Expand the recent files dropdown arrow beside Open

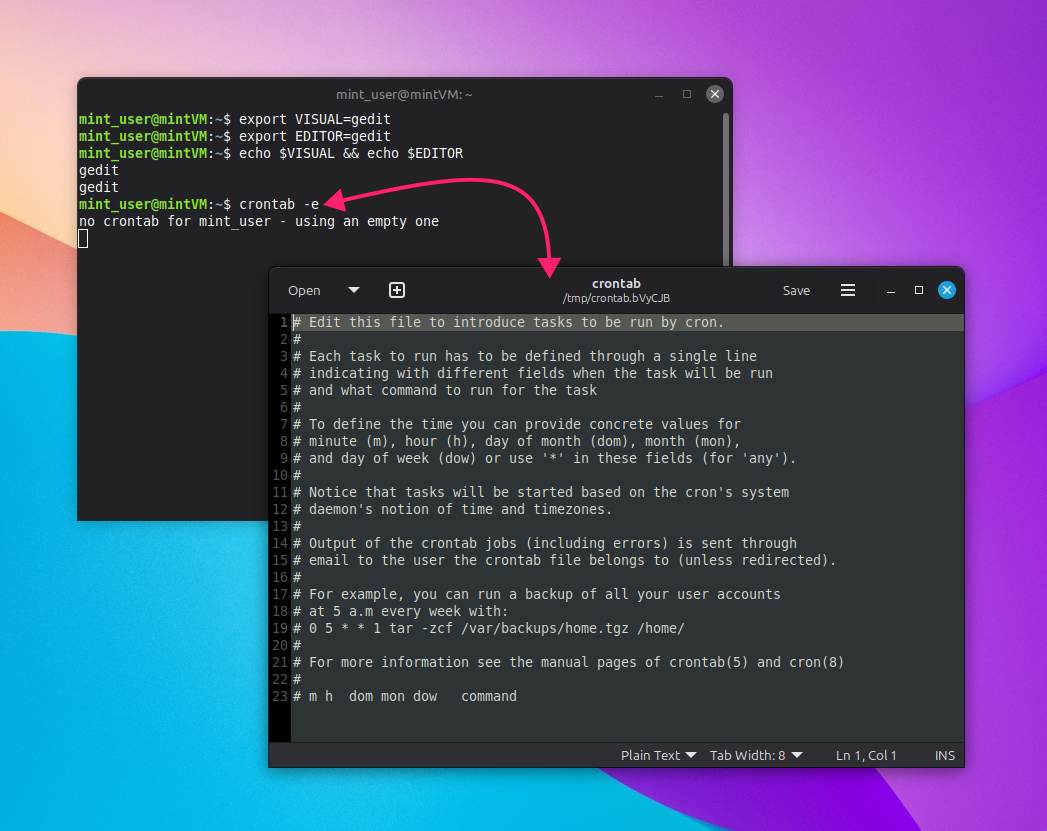[354, 290]
